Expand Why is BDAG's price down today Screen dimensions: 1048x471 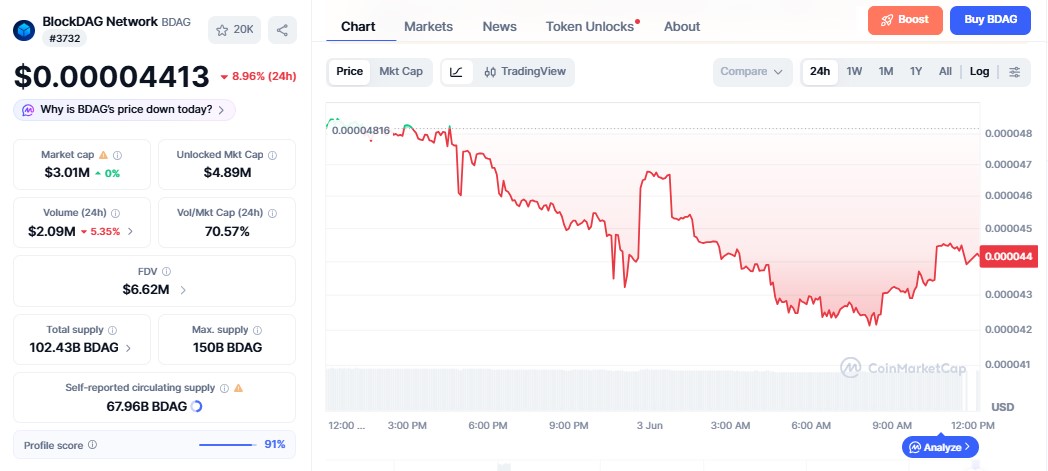click(124, 110)
